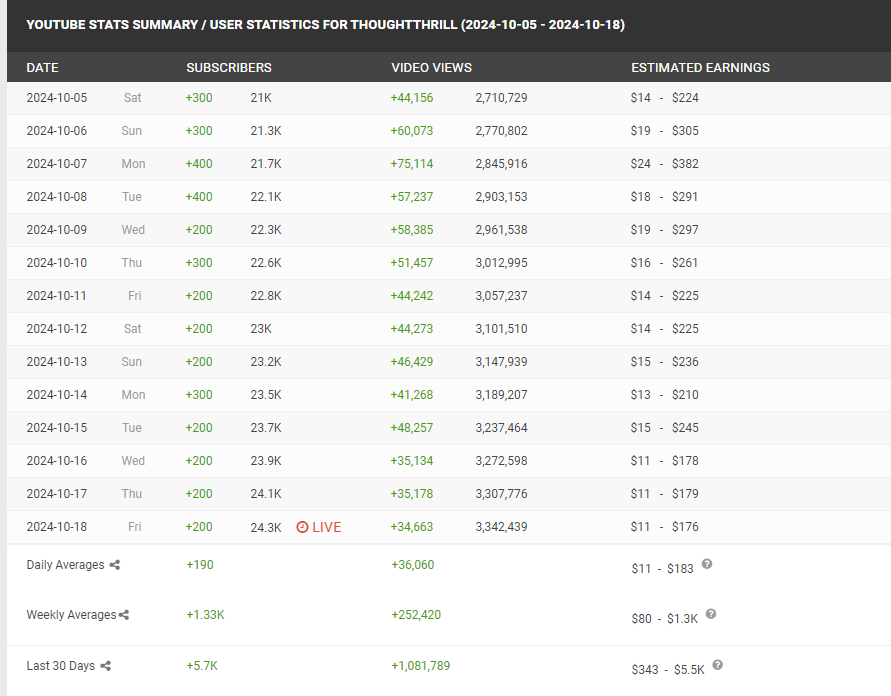
Task: Click share icon next to Daily Averages
Action: [115, 565]
